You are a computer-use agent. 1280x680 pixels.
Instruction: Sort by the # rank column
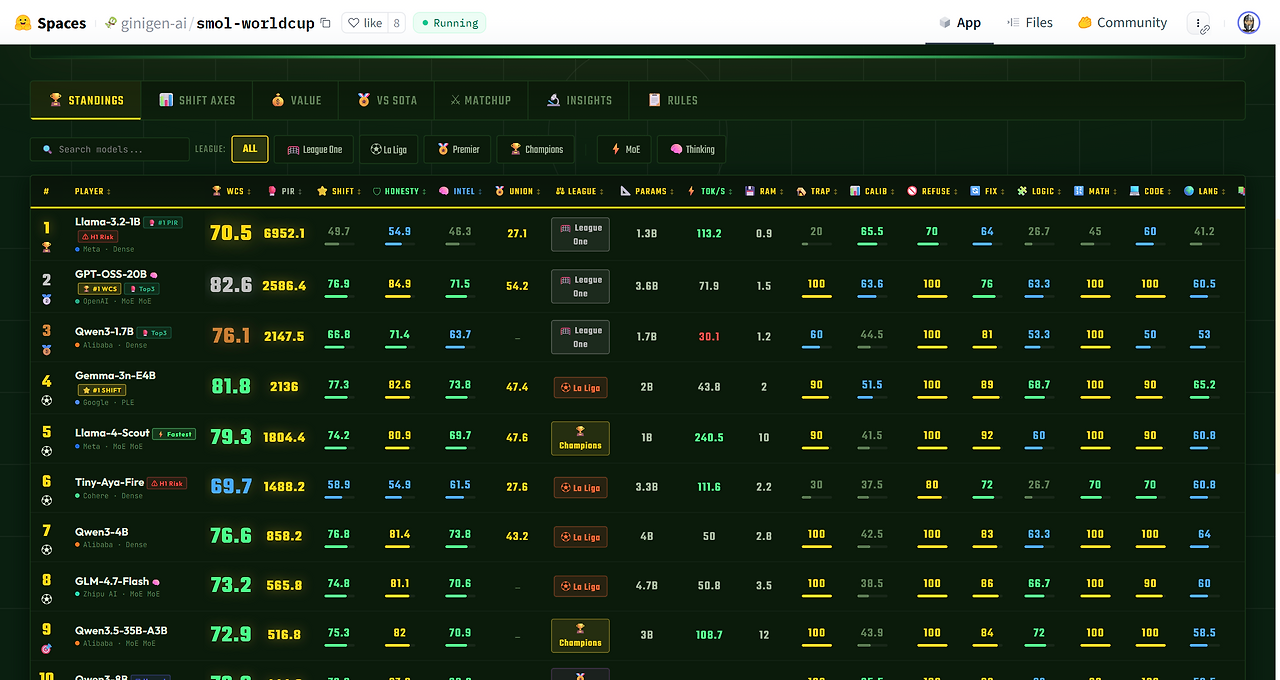coord(46,191)
